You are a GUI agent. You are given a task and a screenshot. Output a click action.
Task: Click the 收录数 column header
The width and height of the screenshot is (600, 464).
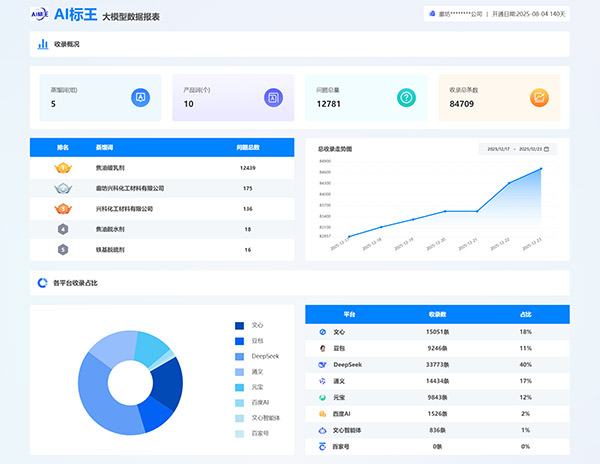437,313
